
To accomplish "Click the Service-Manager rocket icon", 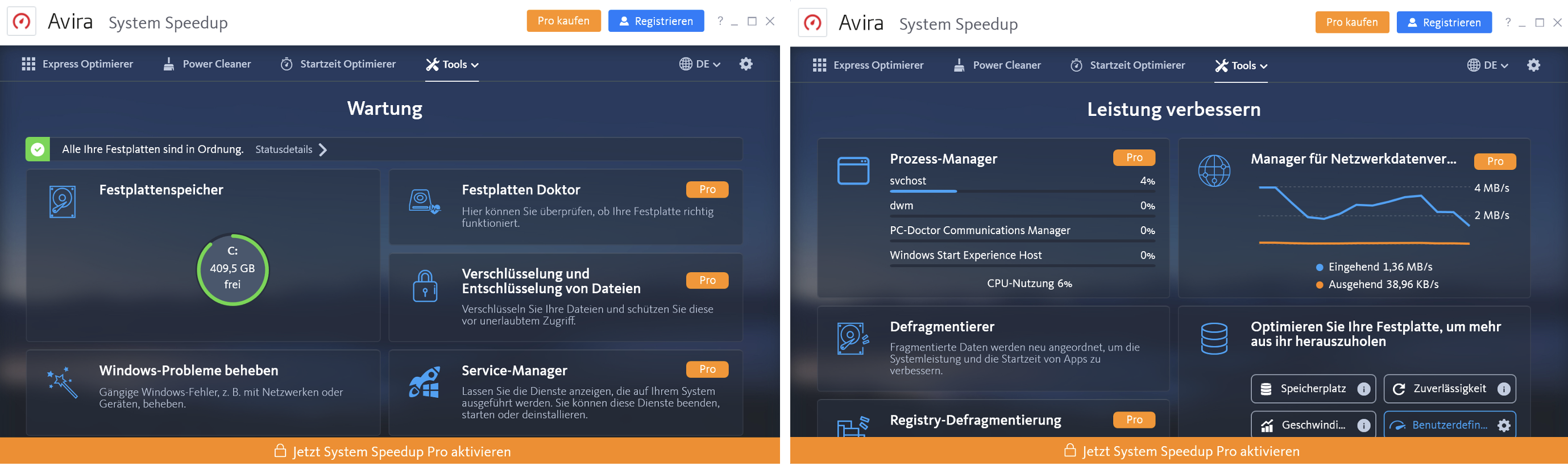I will pos(424,382).
